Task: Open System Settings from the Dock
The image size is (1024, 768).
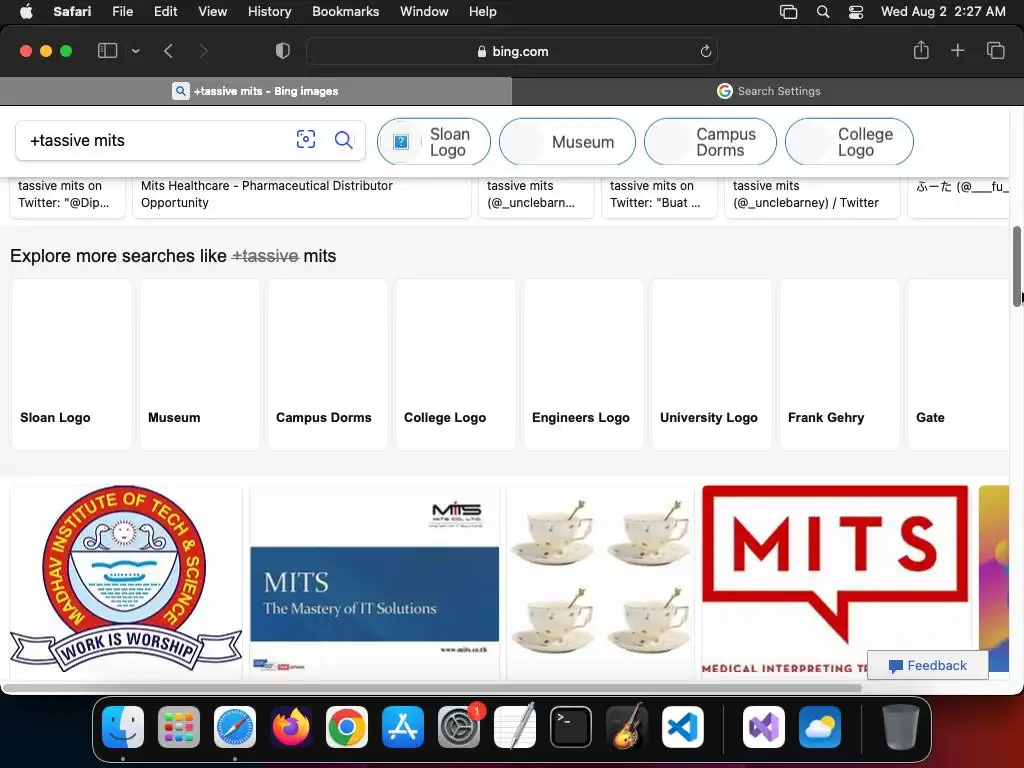Action: click(x=458, y=727)
